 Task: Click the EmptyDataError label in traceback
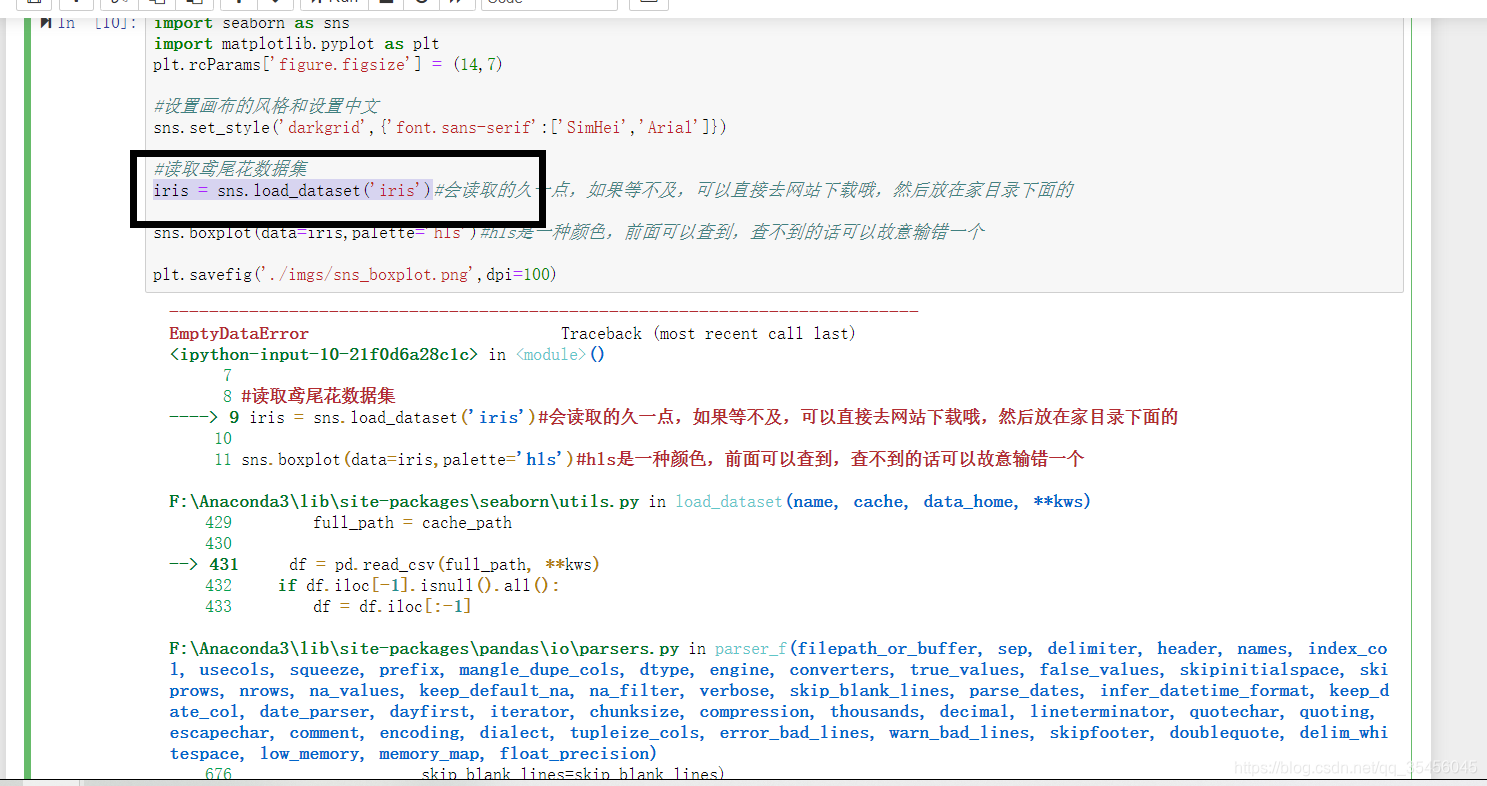click(239, 333)
